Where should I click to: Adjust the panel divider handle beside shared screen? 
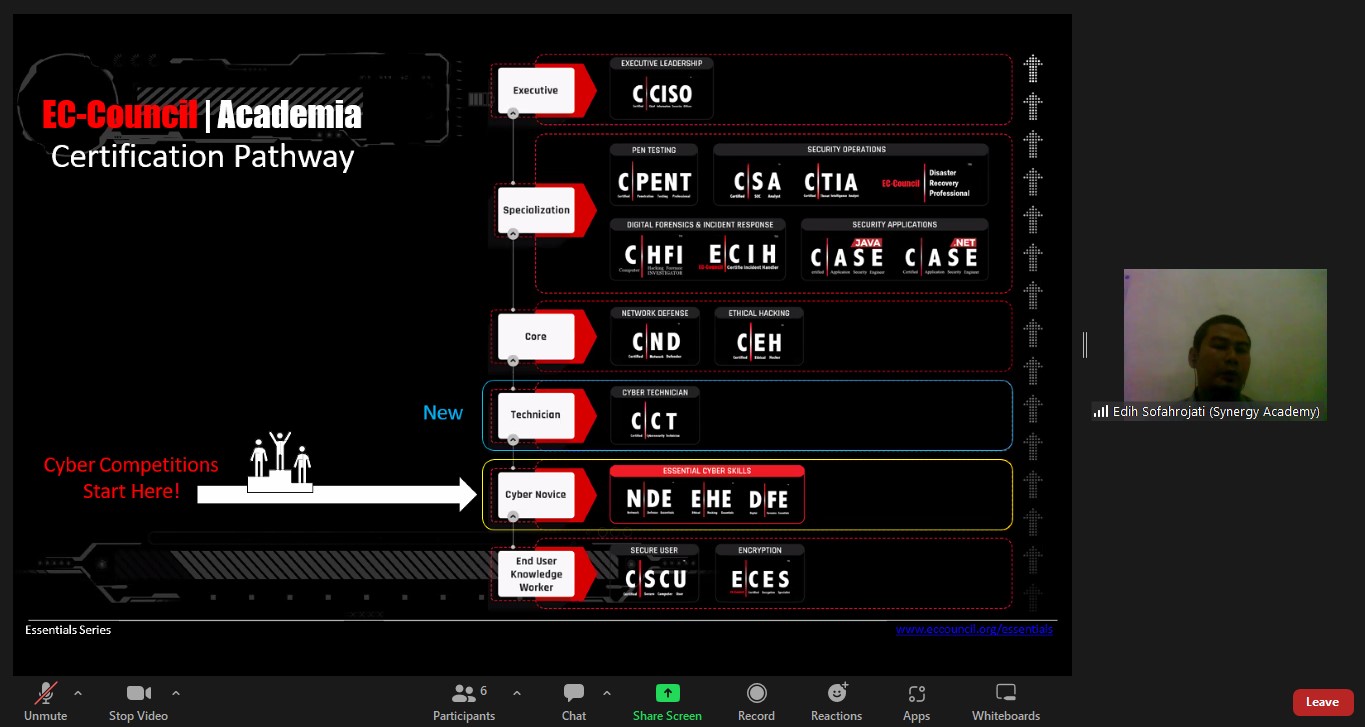pos(1084,345)
